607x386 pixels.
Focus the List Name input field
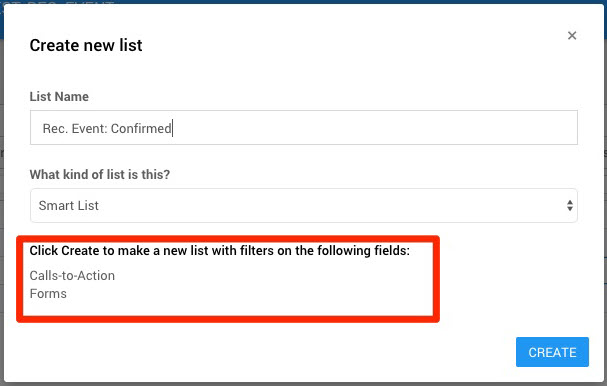(304, 128)
